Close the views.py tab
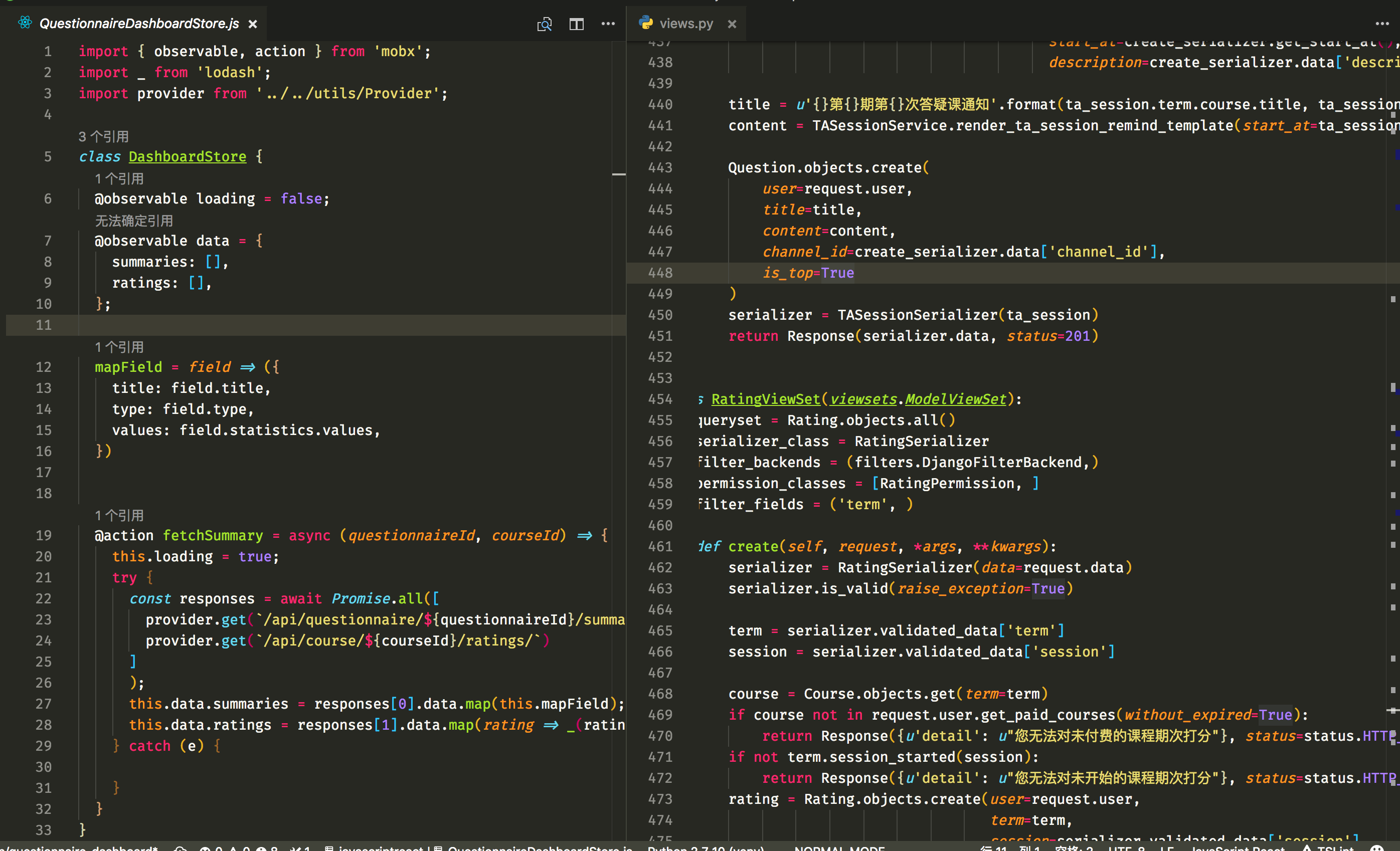The width and height of the screenshot is (1400, 851). (x=732, y=24)
